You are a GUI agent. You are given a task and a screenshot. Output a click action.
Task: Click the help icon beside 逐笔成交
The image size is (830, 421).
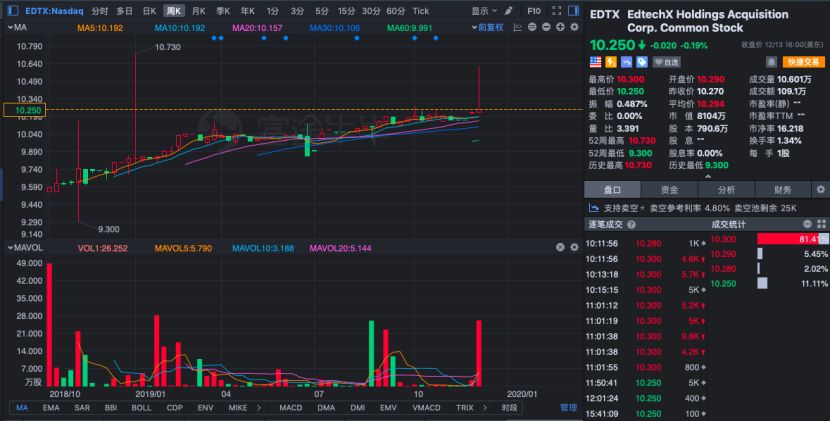[631, 225]
